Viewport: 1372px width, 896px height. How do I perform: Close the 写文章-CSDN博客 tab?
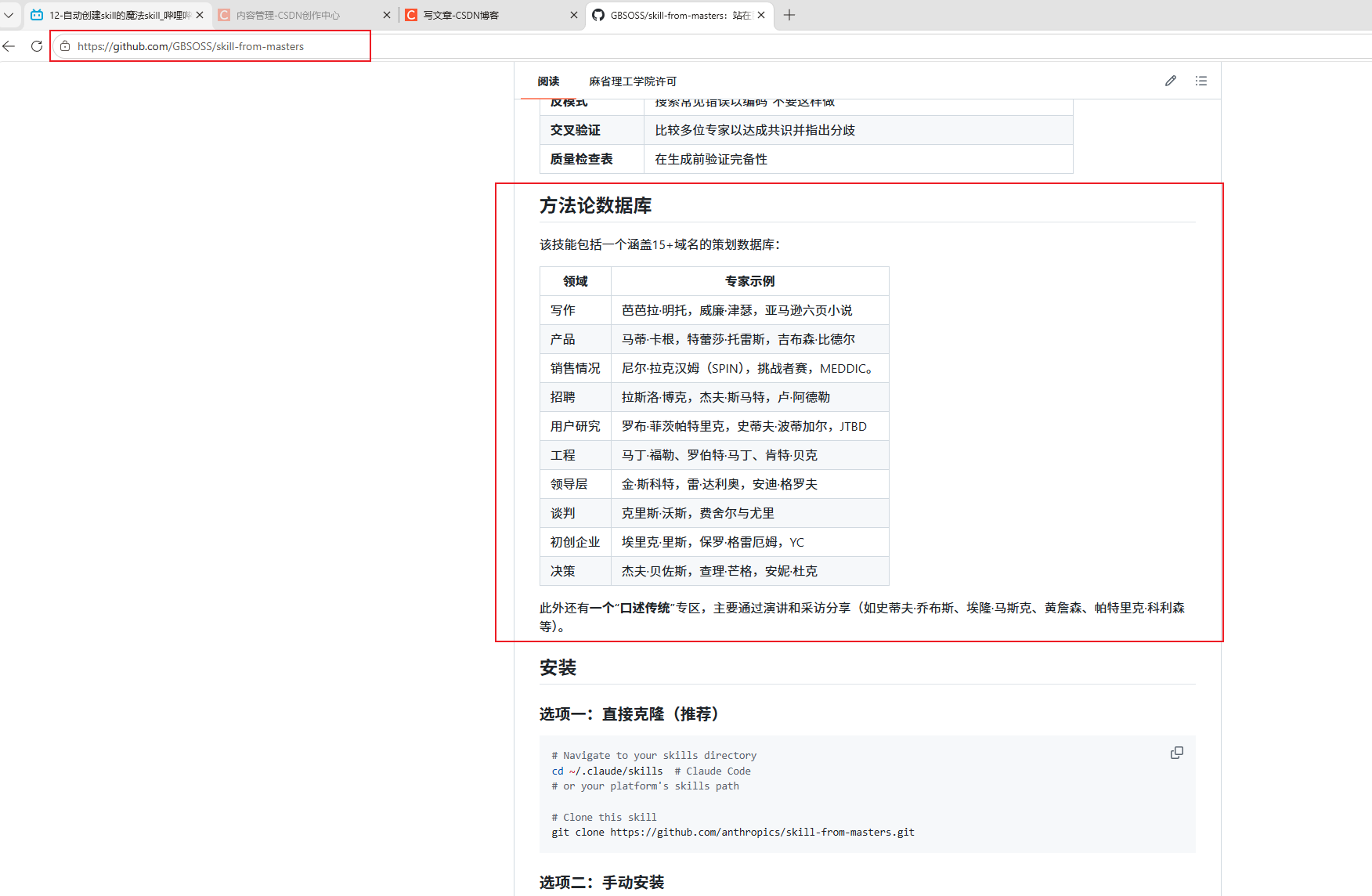(x=574, y=15)
